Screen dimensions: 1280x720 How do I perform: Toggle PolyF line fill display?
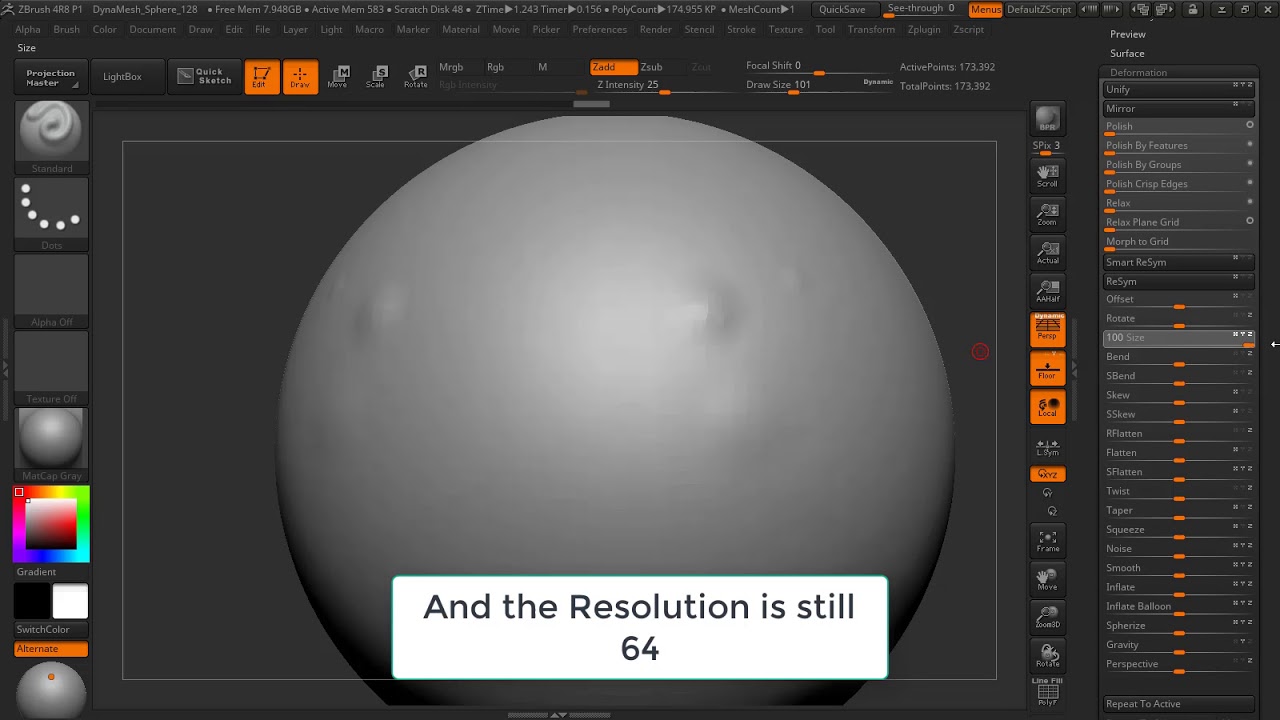pyautogui.click(x=1047, y=692)
